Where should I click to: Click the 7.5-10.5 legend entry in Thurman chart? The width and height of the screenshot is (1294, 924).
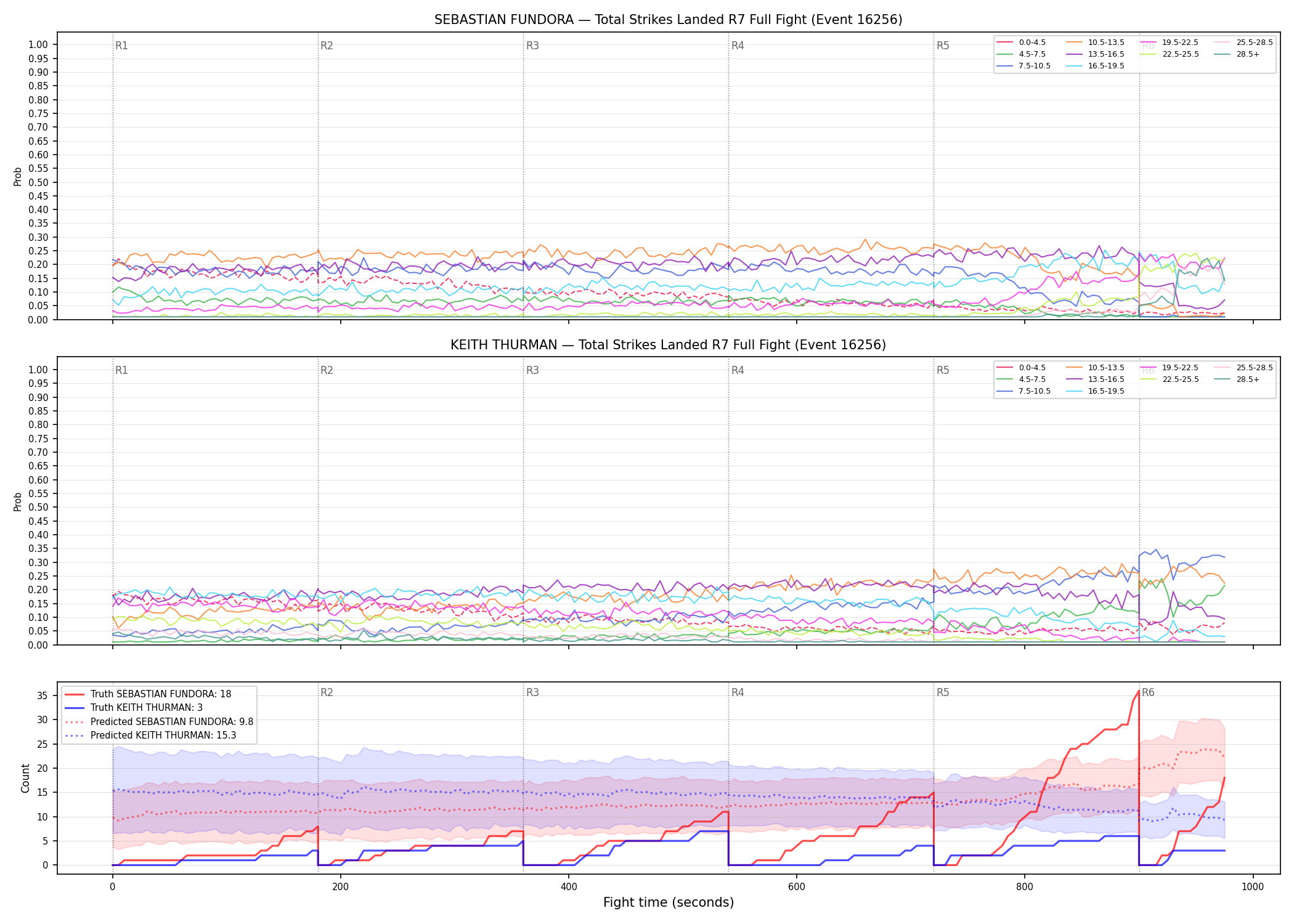tap(1023, 391)
